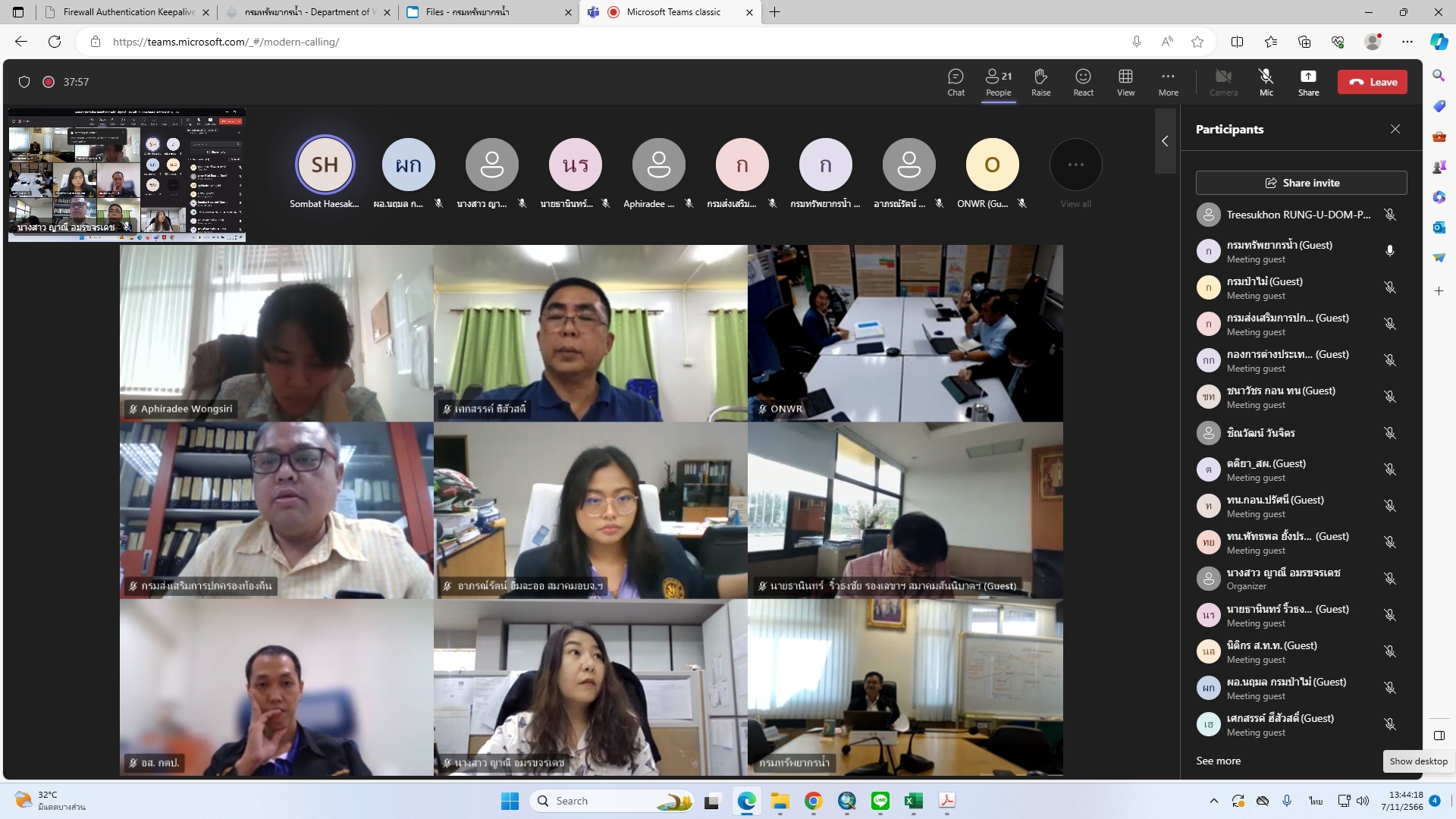Click the Share invite button
The image size is (1456, 819).
coord(1301,183)
